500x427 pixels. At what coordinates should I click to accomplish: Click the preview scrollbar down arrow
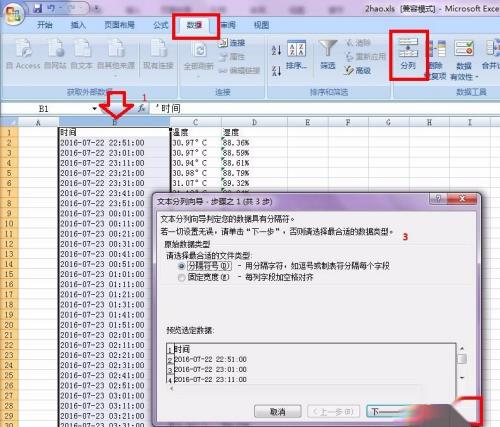(462, 378)
